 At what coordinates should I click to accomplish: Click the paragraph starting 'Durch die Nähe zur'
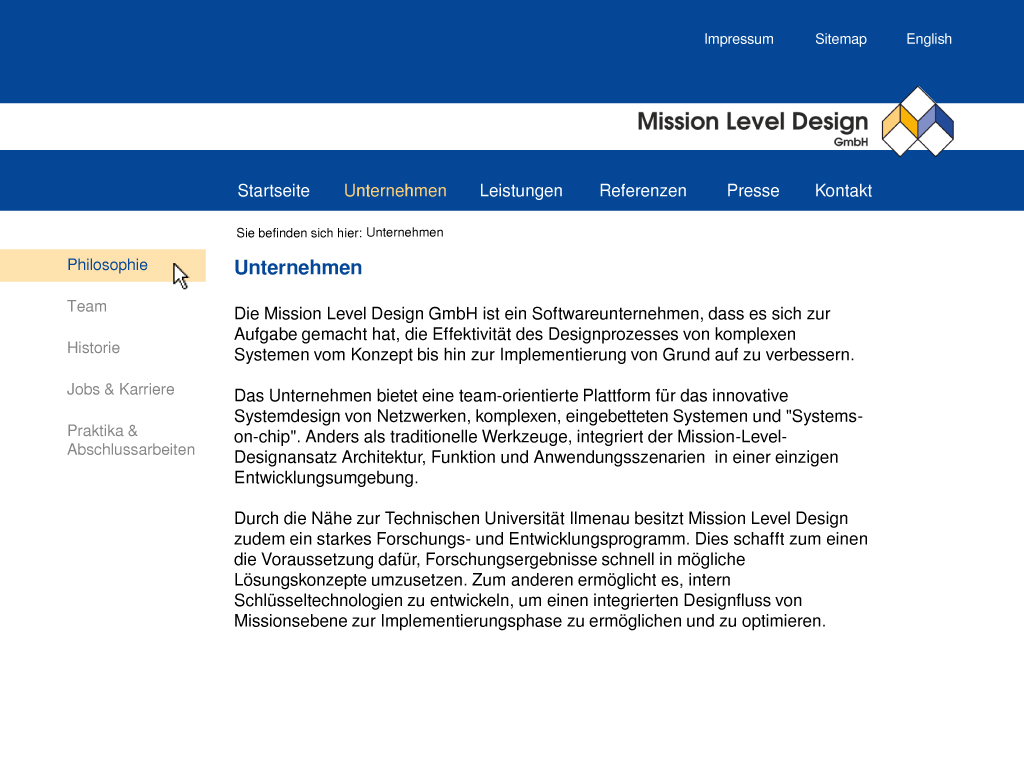[x=551, y=569]
